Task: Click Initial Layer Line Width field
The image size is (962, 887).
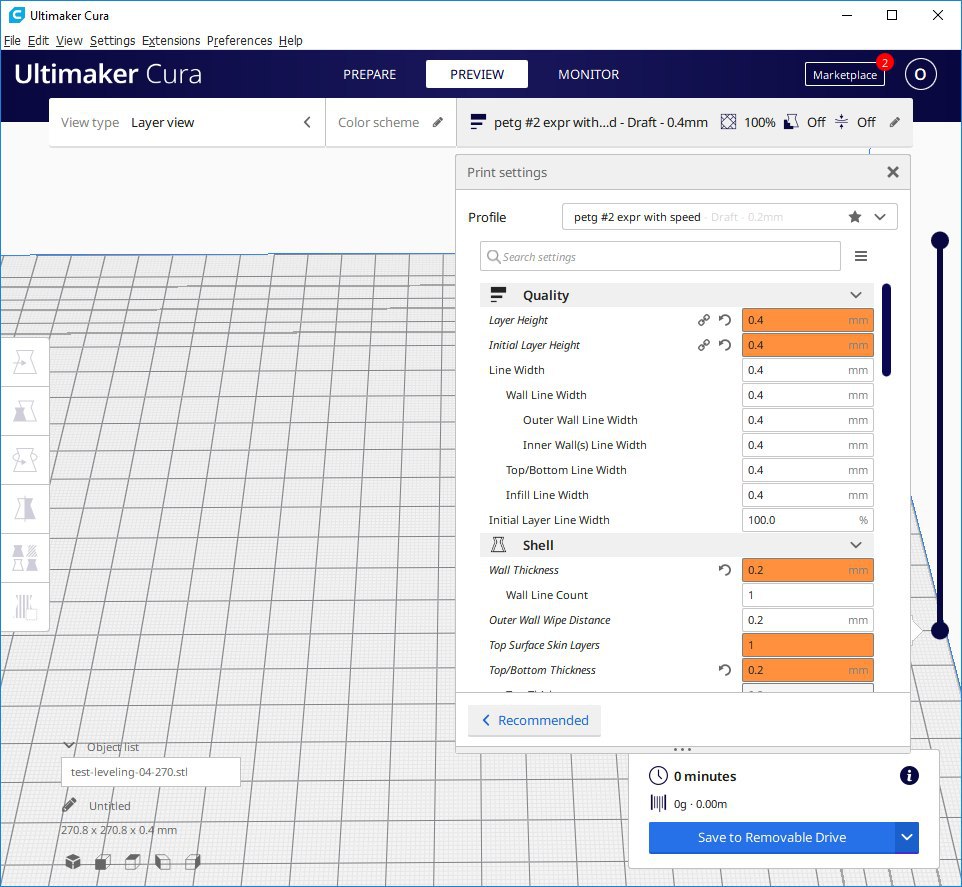Action: pyautogui.click(x=807, y=520)
